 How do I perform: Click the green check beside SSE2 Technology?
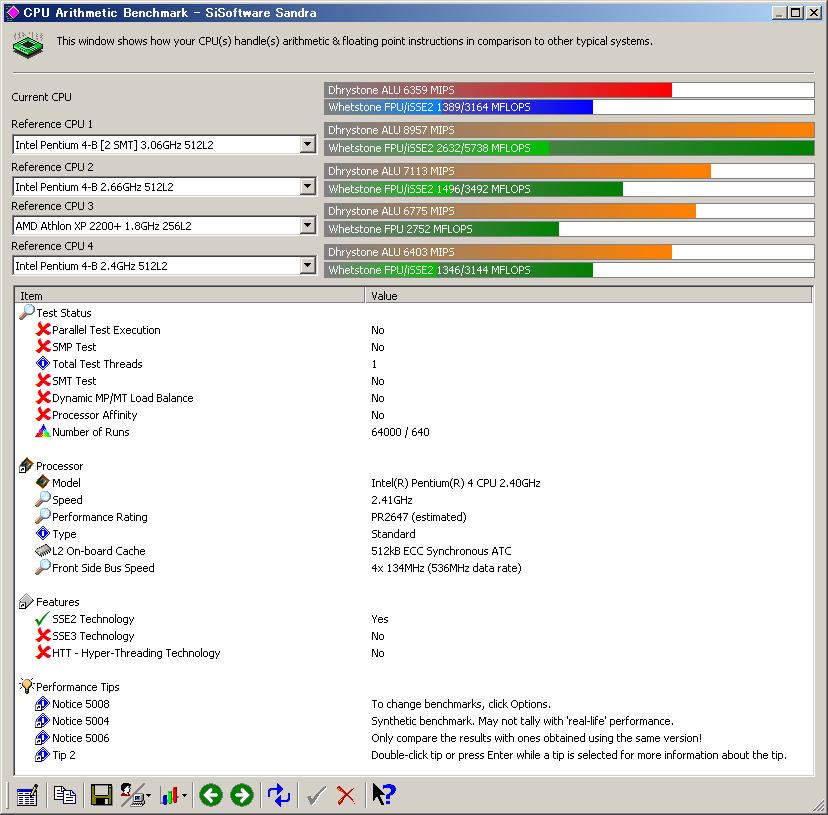[x=42, y=619]
